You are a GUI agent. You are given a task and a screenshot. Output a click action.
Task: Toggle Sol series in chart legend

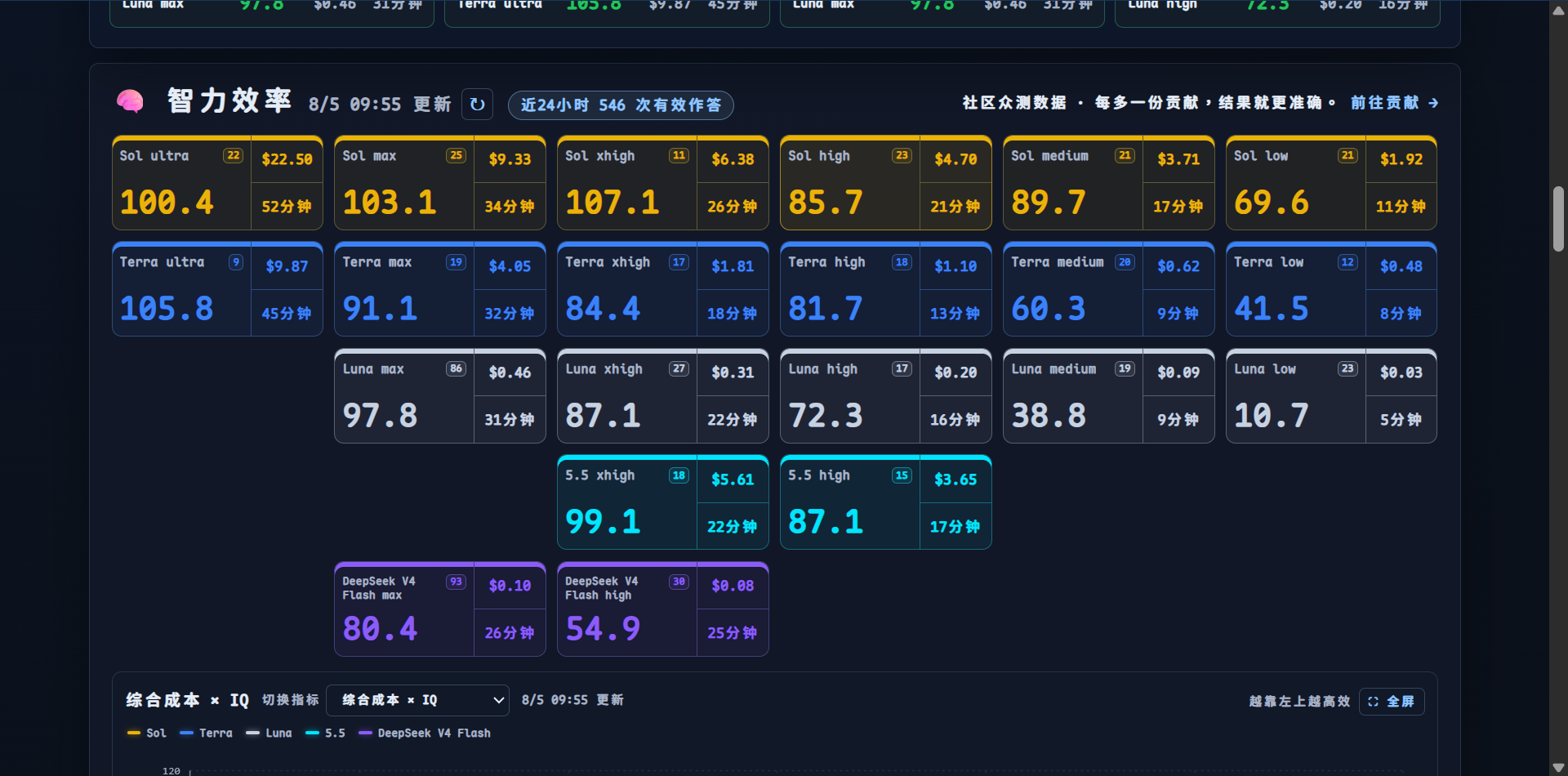147,734
